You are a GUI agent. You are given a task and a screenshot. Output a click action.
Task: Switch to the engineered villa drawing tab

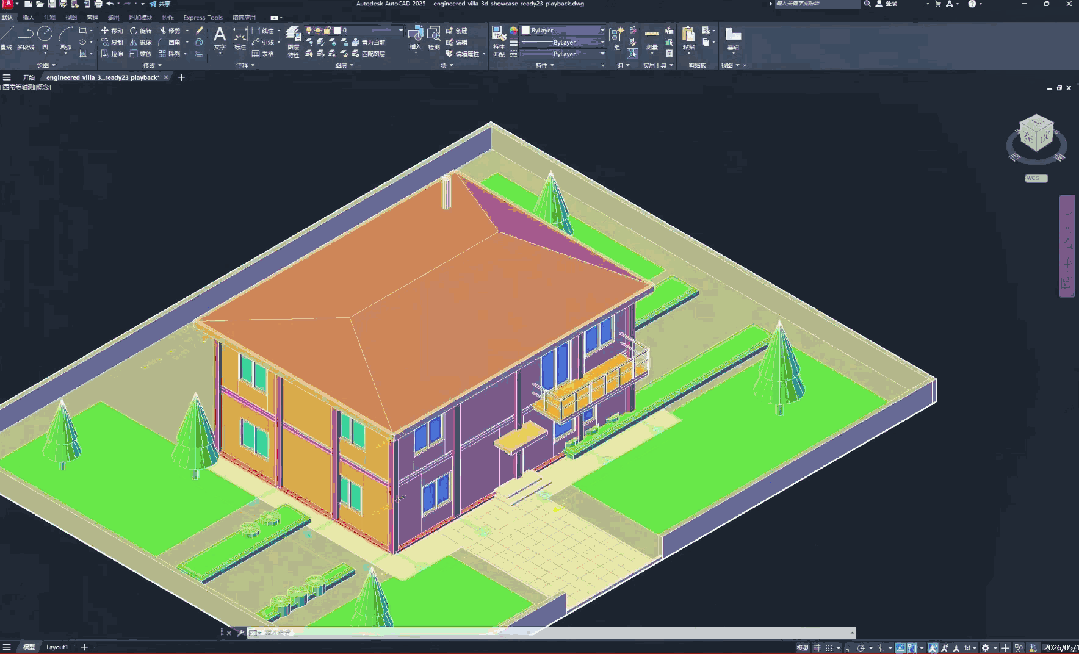point(102,78)
